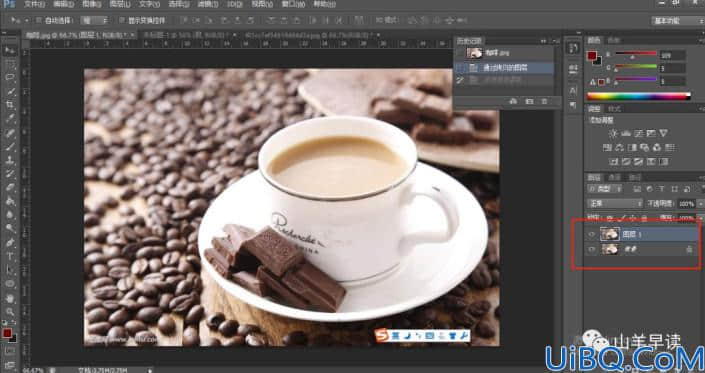Open the tool preset picker arrow
This screenshot has width=705, height=373.
[x=27, y=20]
